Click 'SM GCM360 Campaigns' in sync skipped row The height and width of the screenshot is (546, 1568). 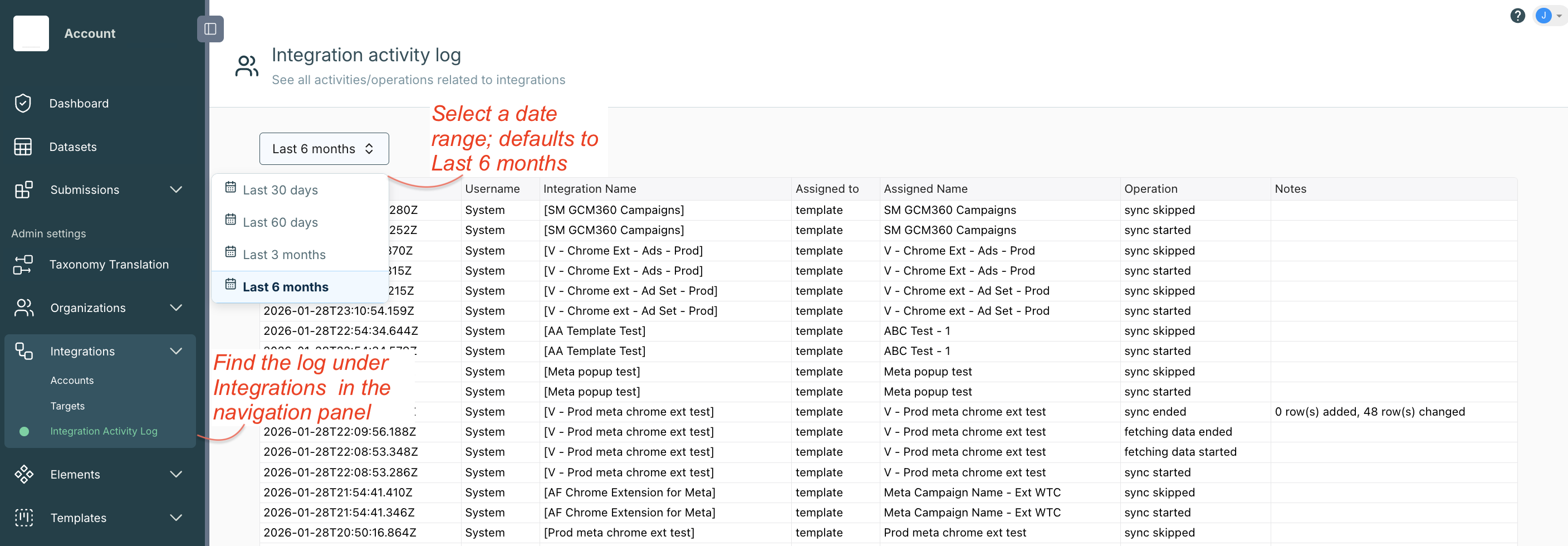point(949,210)
